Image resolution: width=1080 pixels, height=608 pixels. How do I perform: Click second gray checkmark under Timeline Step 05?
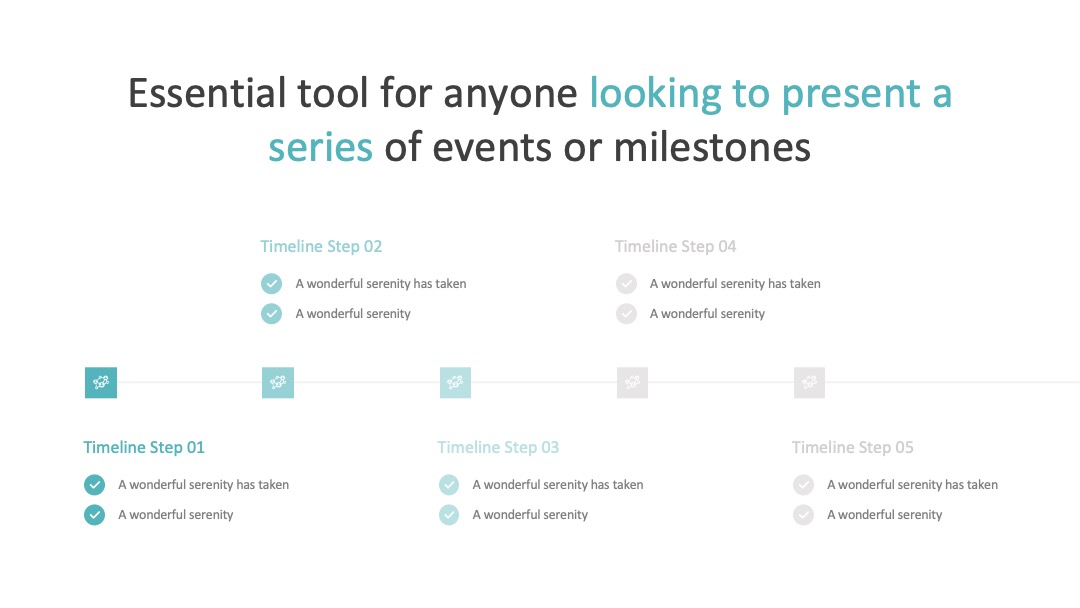pyautogui.click(x=803, y=515)
